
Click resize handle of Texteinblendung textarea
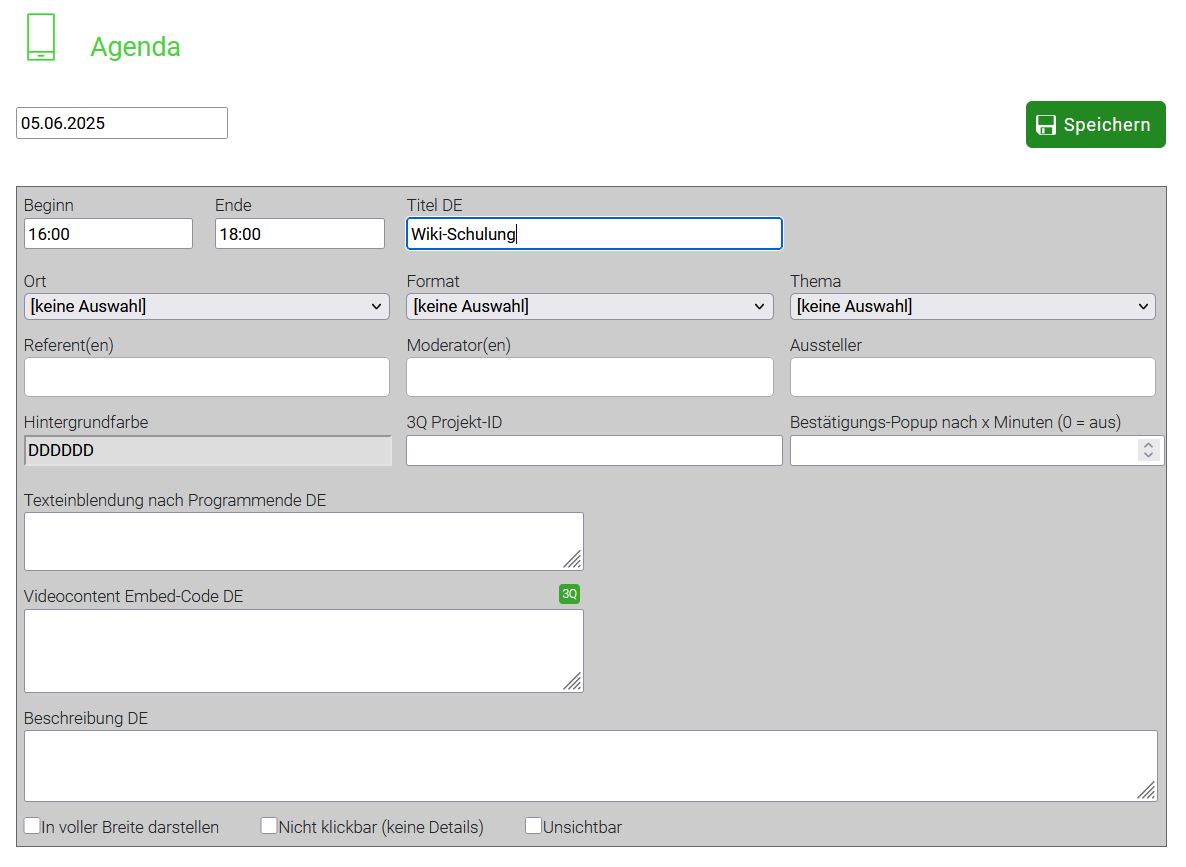click(572, 559)
